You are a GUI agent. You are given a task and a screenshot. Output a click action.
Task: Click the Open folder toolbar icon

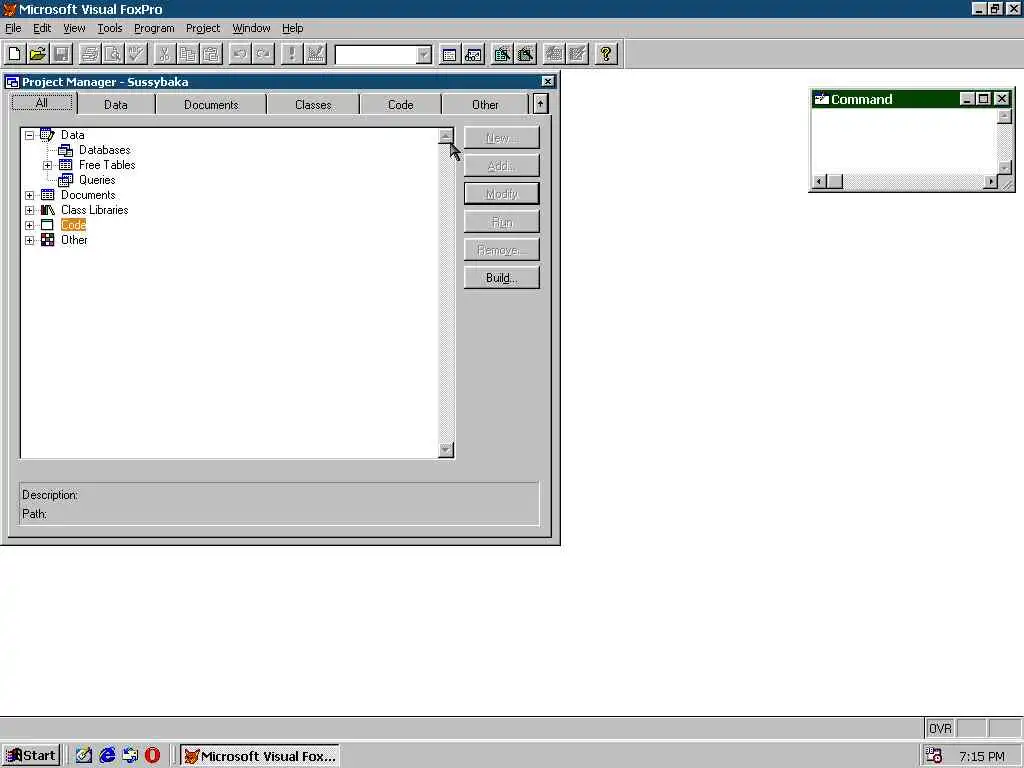tap(38, 54)
